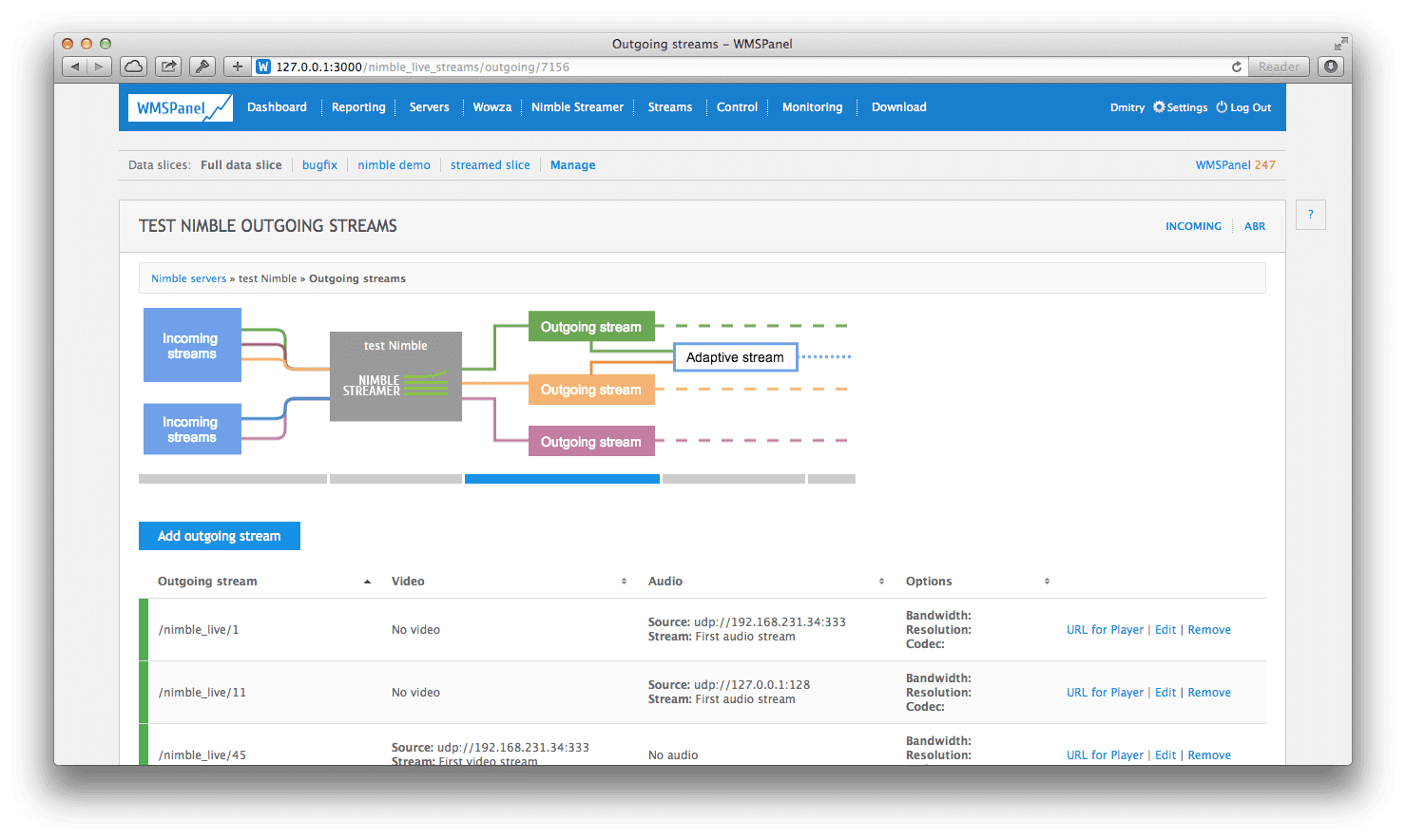Image resolution: width=1406 pixels, height=840 pixels.
Task: Focus the address bar URL field
Action: click(751, 67)
